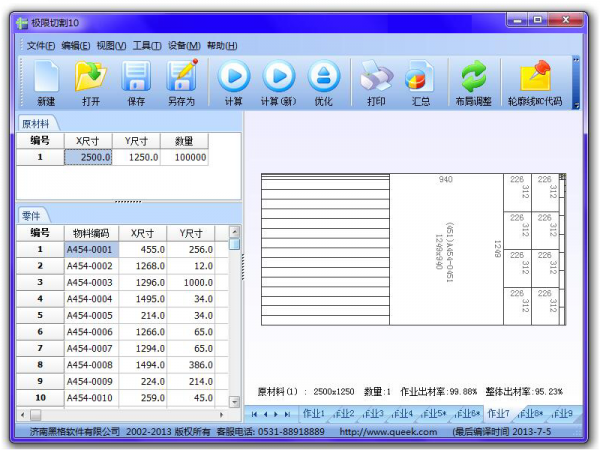Click the X尺寸 cell showing 2500.0

[88, 157]
